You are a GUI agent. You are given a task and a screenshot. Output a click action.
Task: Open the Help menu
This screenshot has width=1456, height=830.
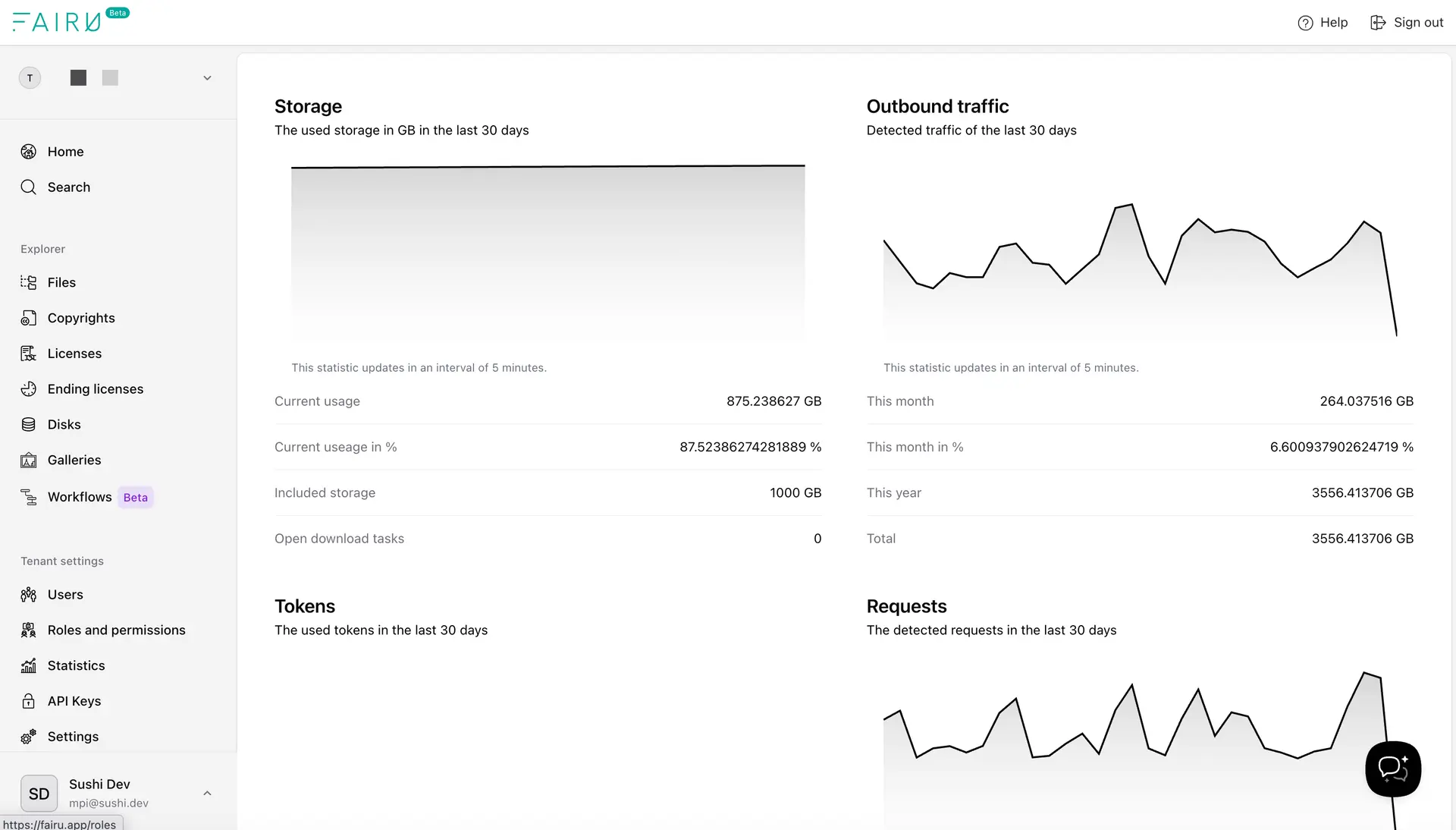[x=1323, y=22]
